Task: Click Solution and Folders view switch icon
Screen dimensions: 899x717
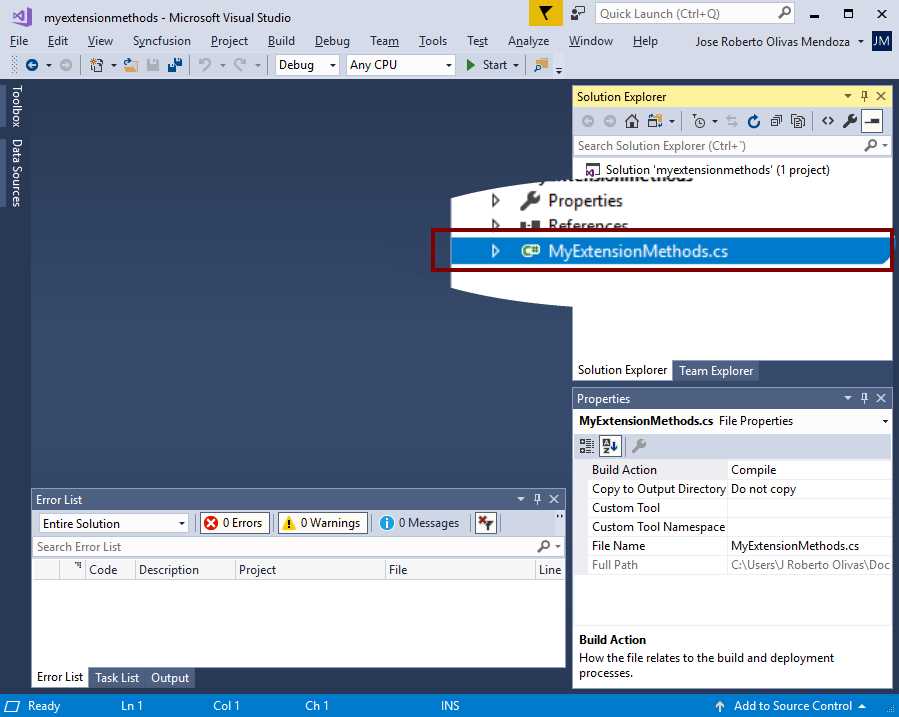Action: pyautogui.click(x=655, y=121)
